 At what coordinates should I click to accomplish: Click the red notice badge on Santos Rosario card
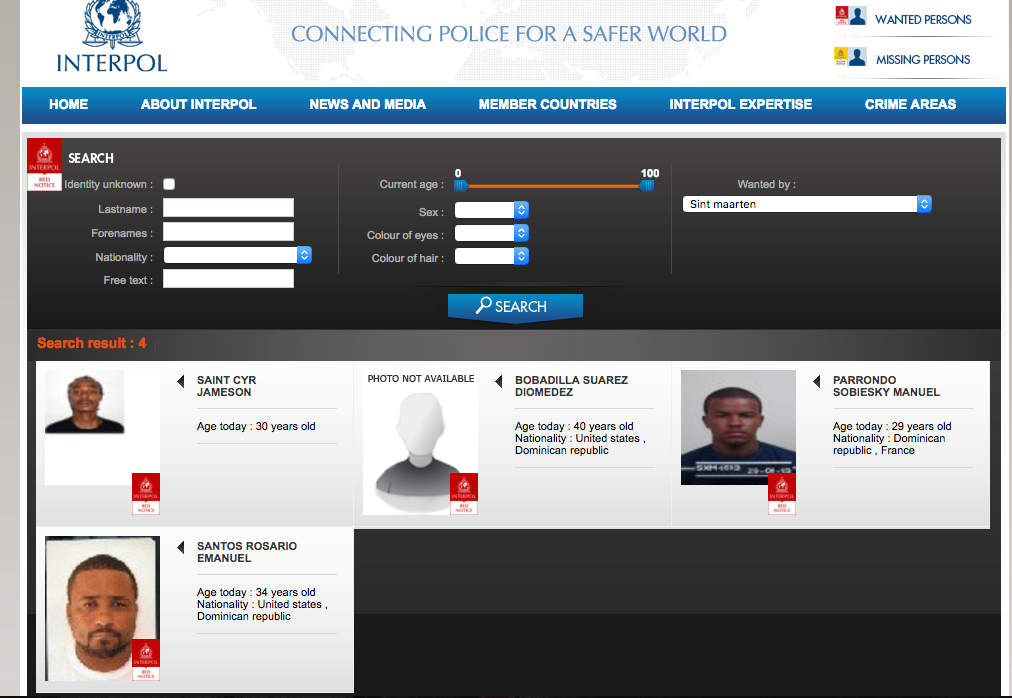(146, 660)
